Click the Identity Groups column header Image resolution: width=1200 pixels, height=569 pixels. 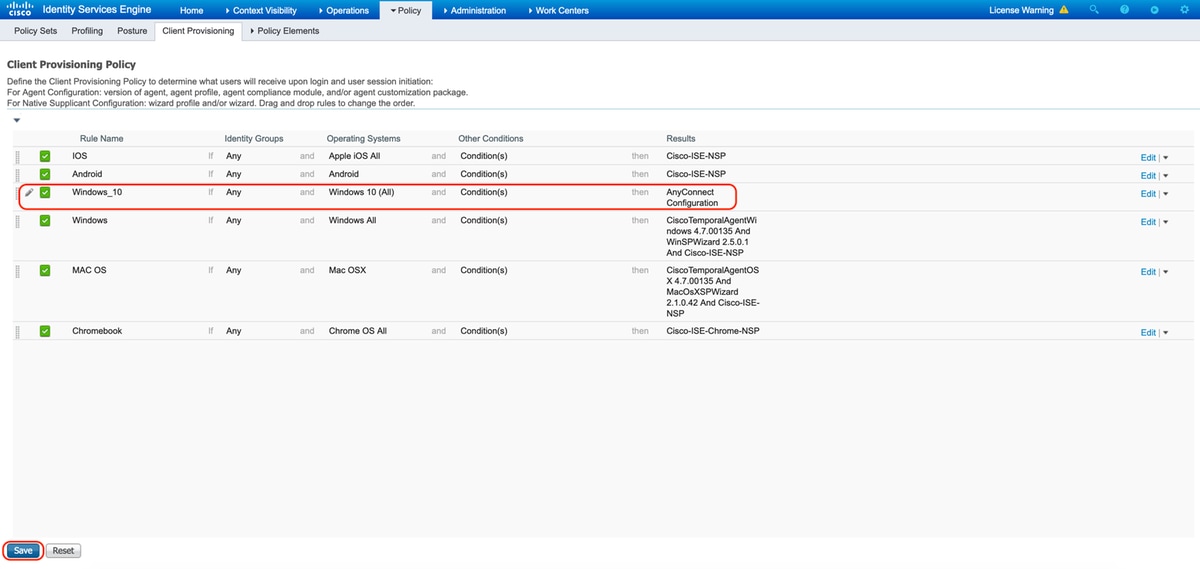click(x=254, y=138)
